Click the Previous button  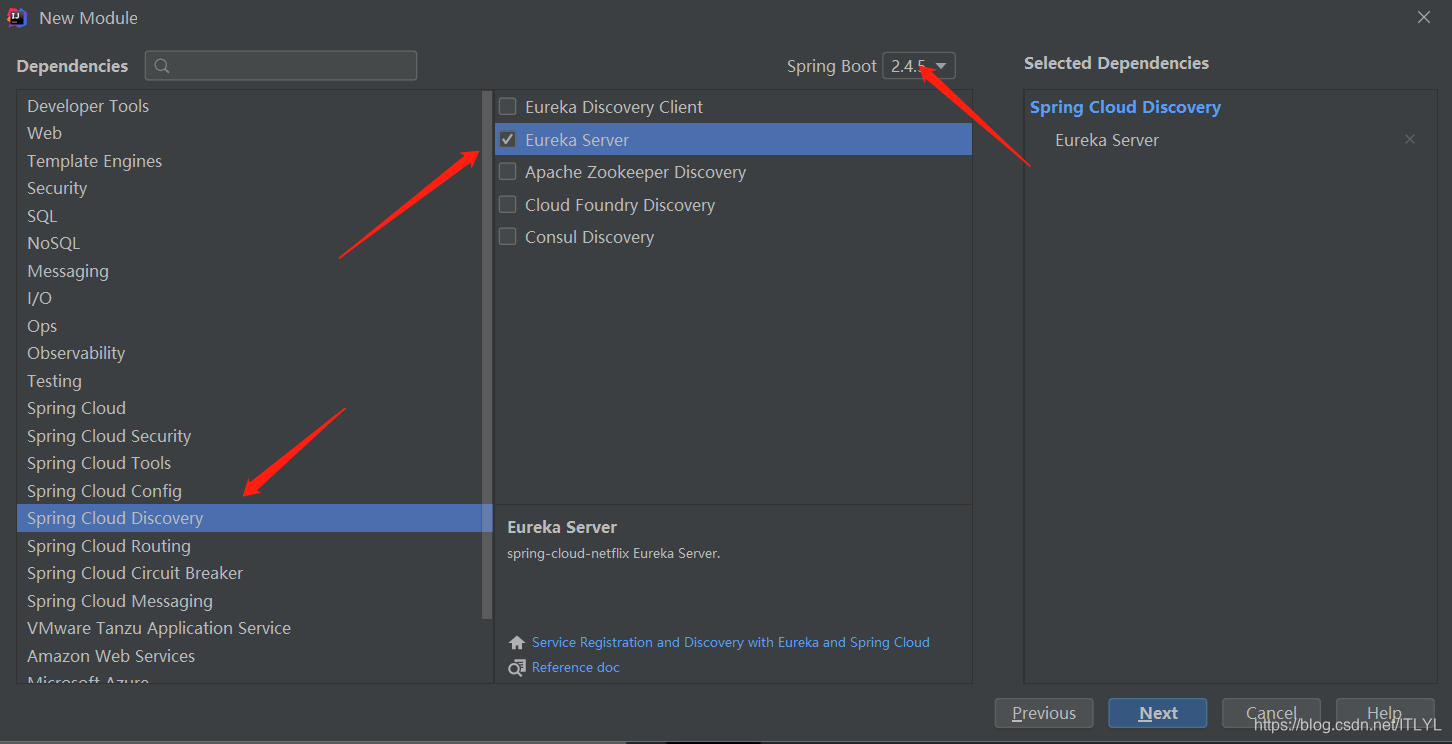pyautogui.click(x=1044, y=713)
